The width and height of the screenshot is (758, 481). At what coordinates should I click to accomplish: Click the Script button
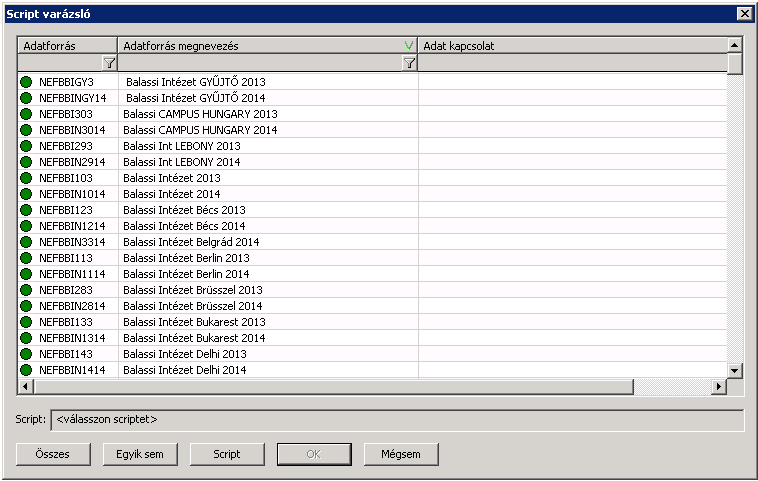[227, 454]
